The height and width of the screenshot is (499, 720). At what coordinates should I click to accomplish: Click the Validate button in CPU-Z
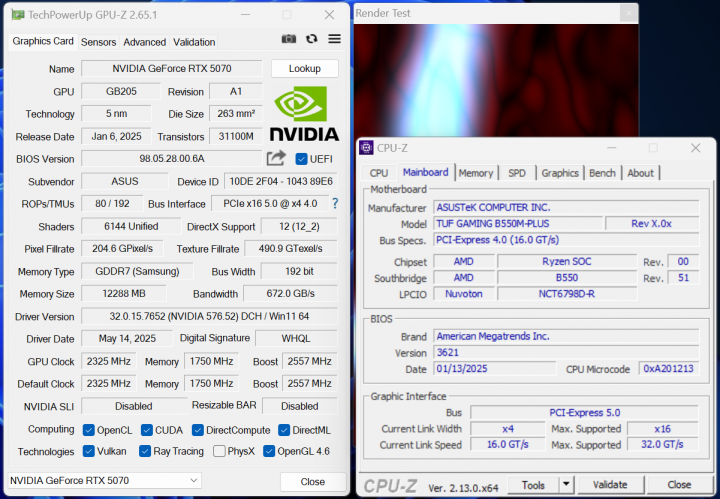click(610, 485)
